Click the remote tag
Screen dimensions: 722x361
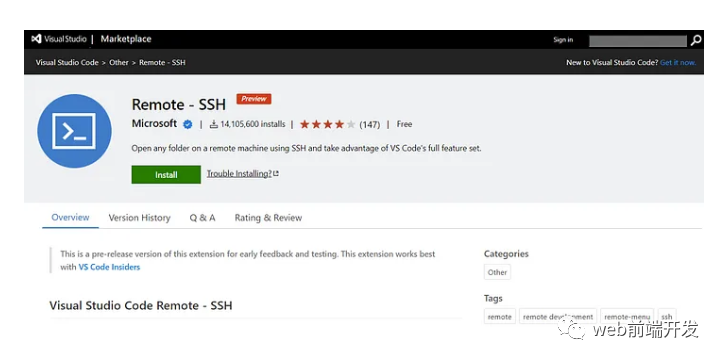click(500, 317)
